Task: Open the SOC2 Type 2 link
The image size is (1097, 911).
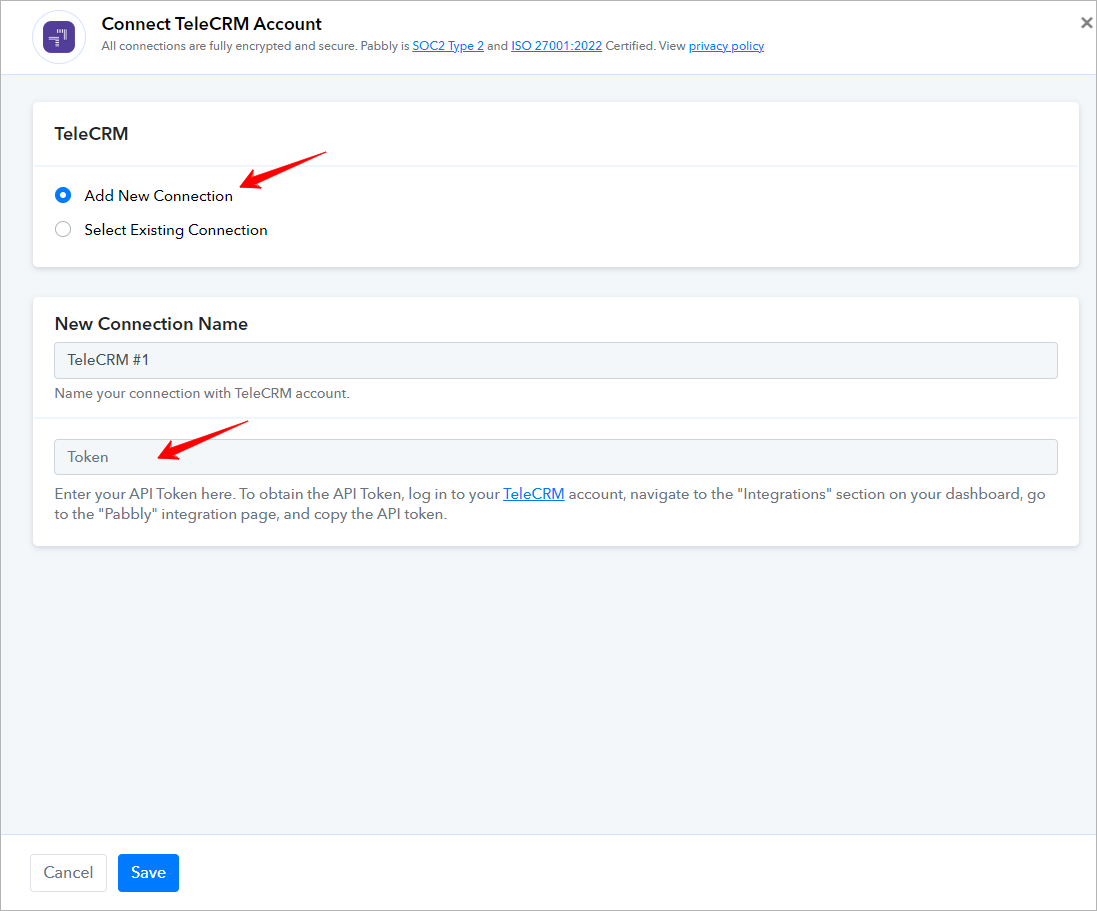Action: 448,45
